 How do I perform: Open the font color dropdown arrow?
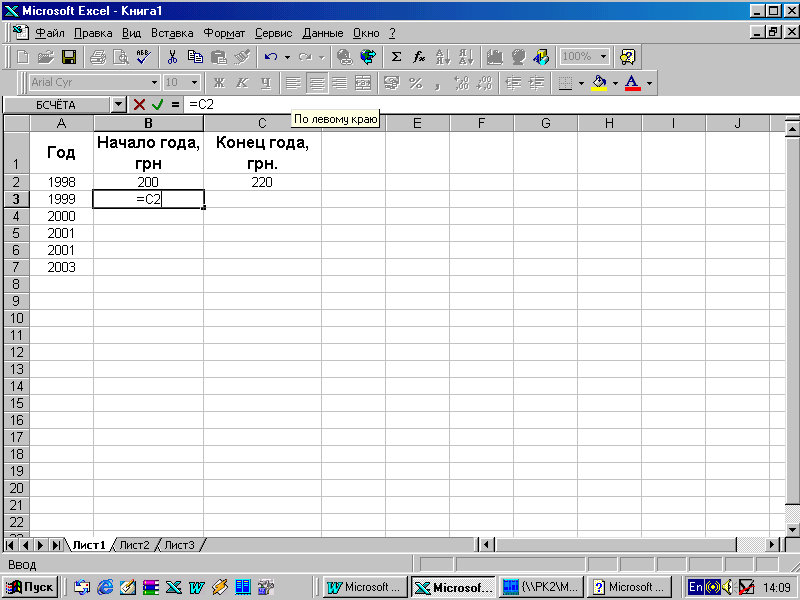pos(649,83)
